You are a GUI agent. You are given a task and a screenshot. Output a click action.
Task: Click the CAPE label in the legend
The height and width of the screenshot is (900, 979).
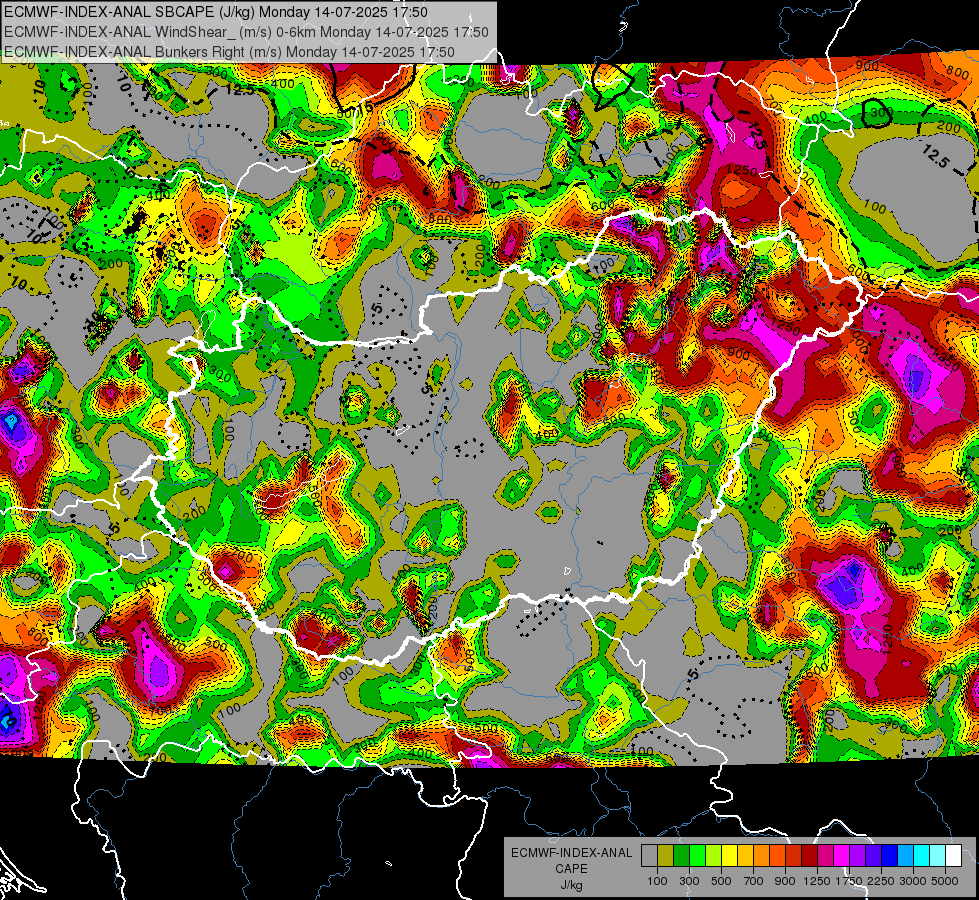coord(571,869)
